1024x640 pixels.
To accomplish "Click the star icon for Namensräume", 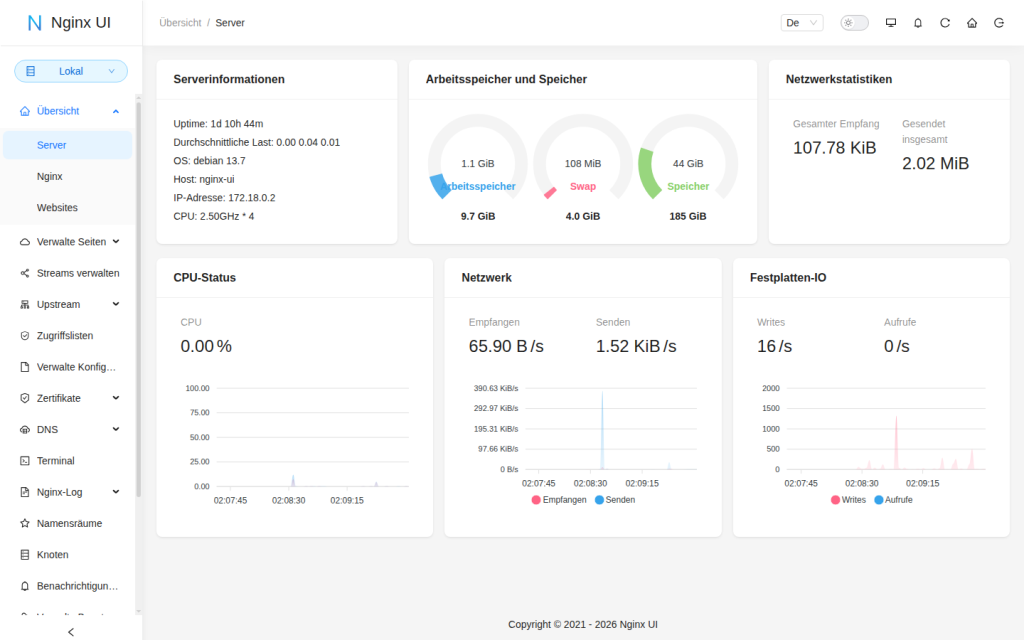I will pyautogui.click(x=25, y=524).
